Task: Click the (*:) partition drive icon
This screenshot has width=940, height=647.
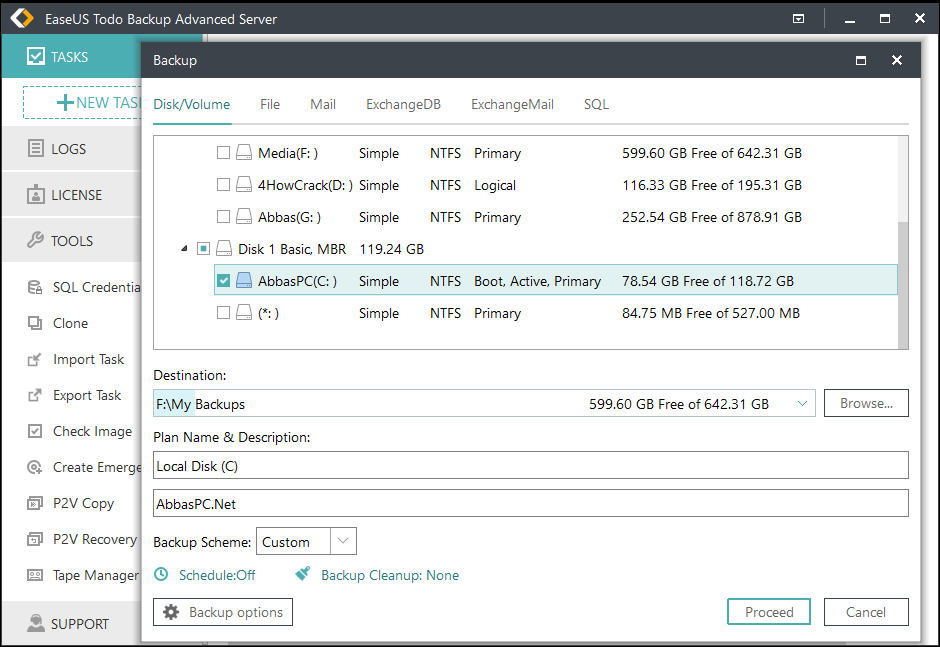Action: pos(243,312)
